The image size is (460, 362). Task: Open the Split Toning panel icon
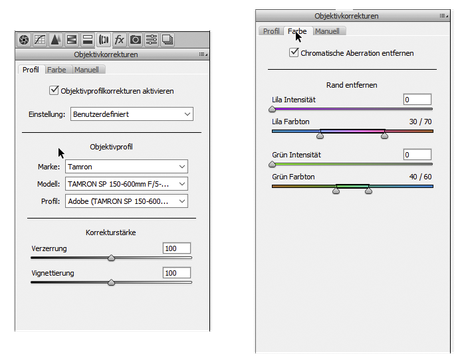coord(88,40)
